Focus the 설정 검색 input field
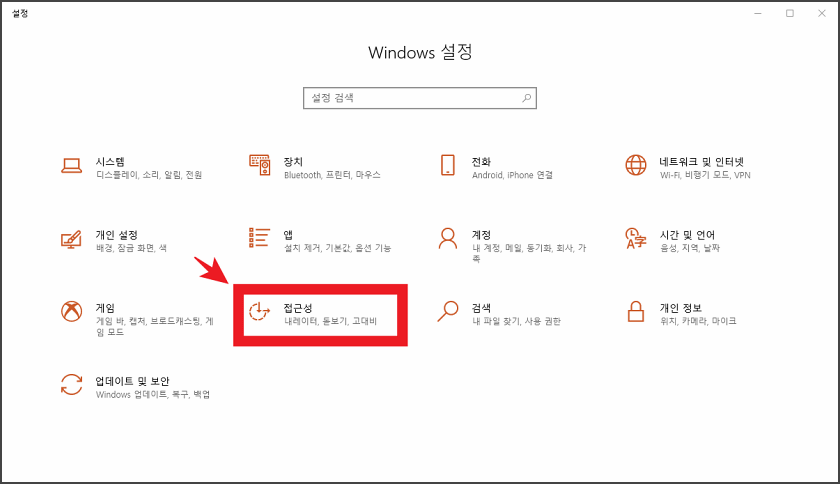 (419, 98)
